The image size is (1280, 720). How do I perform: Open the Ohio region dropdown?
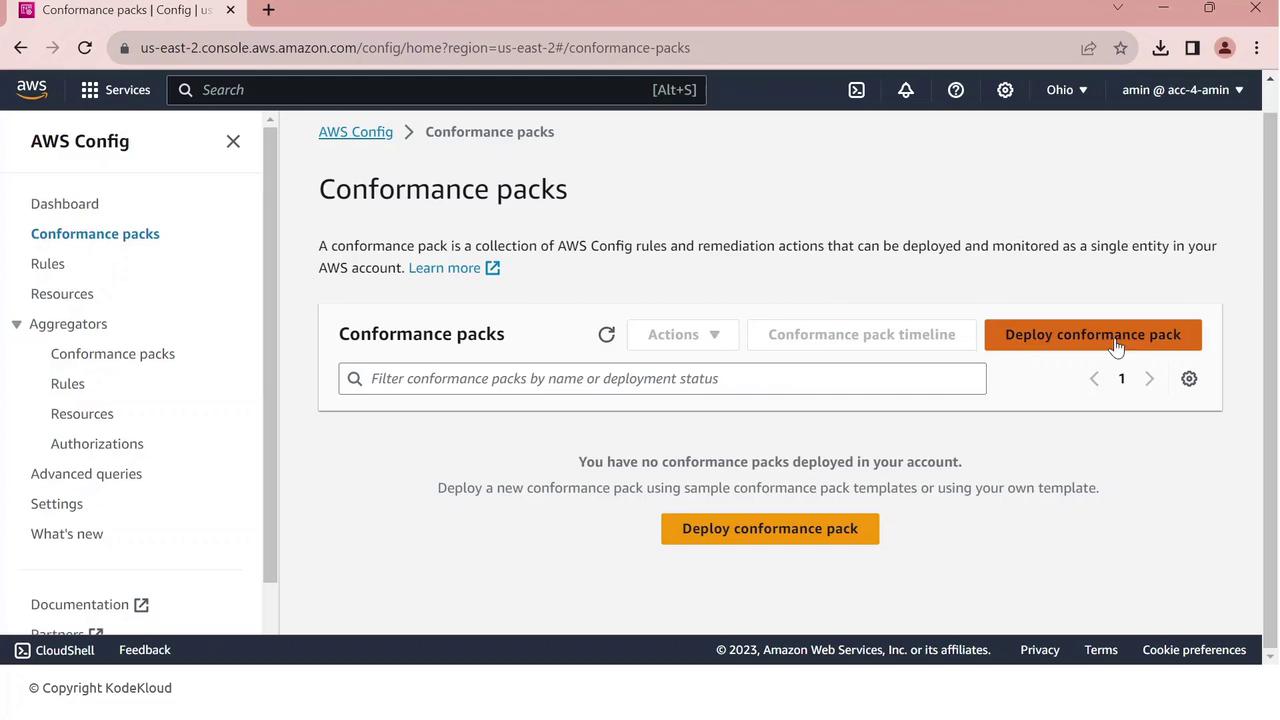coord(1066,90)
